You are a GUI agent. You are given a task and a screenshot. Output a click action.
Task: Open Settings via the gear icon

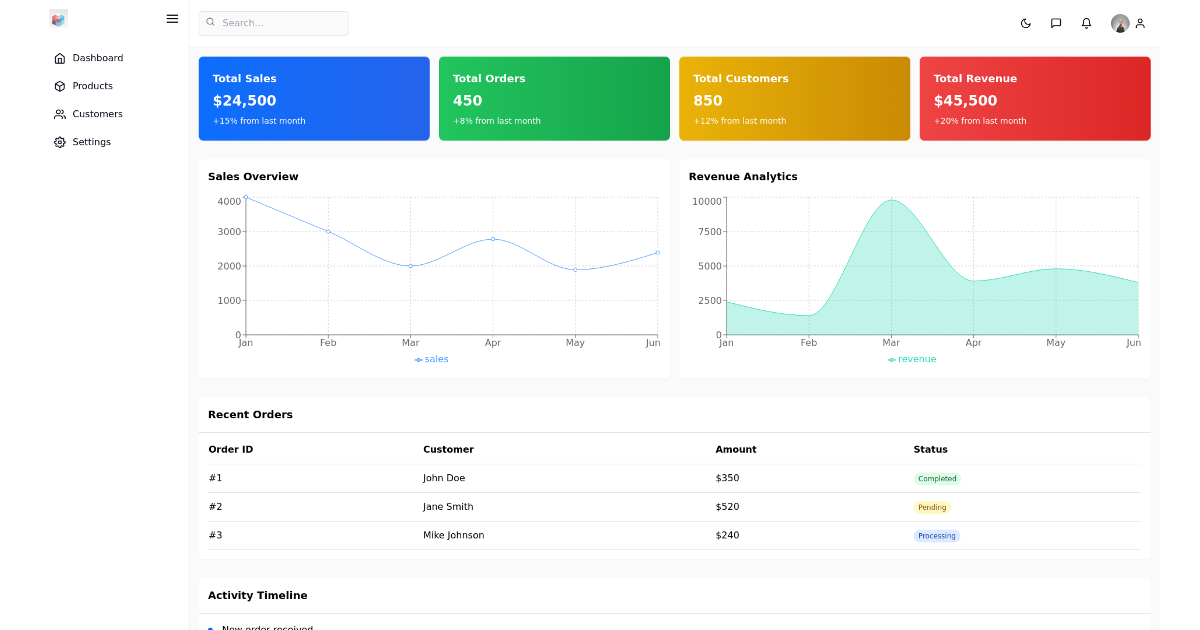(x=61, y=141)
